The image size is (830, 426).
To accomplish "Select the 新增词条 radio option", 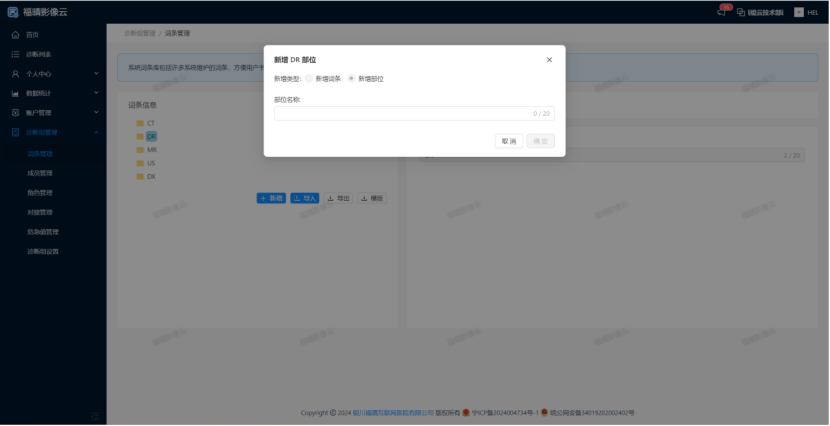I will click(309, 78).
